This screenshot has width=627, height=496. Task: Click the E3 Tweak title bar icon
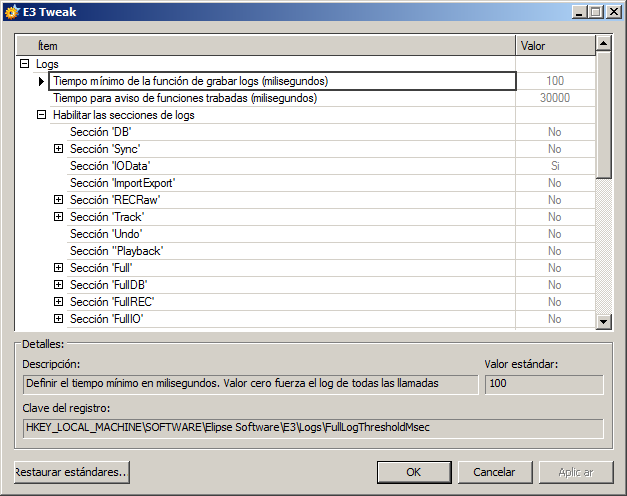pyautogui.click(x=12, y=12)
